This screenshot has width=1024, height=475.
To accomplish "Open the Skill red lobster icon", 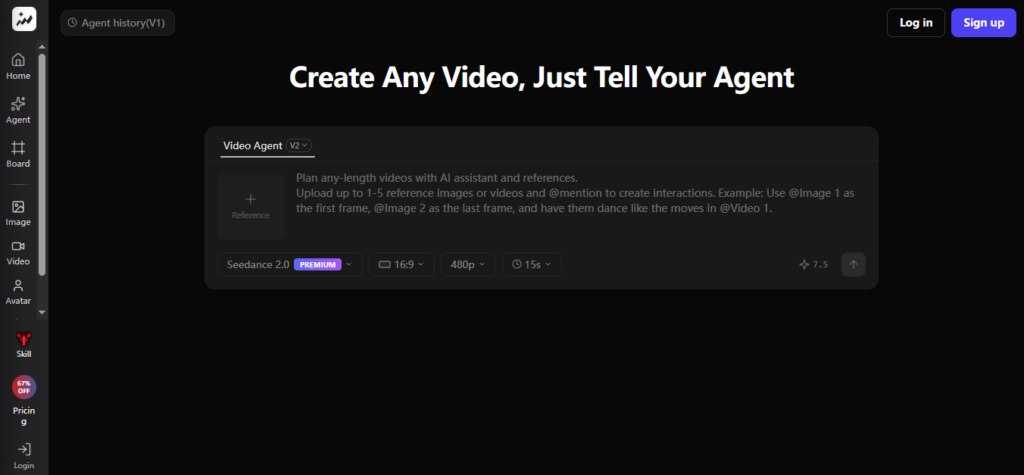I will pyautogui.click(x=24, y=338).
